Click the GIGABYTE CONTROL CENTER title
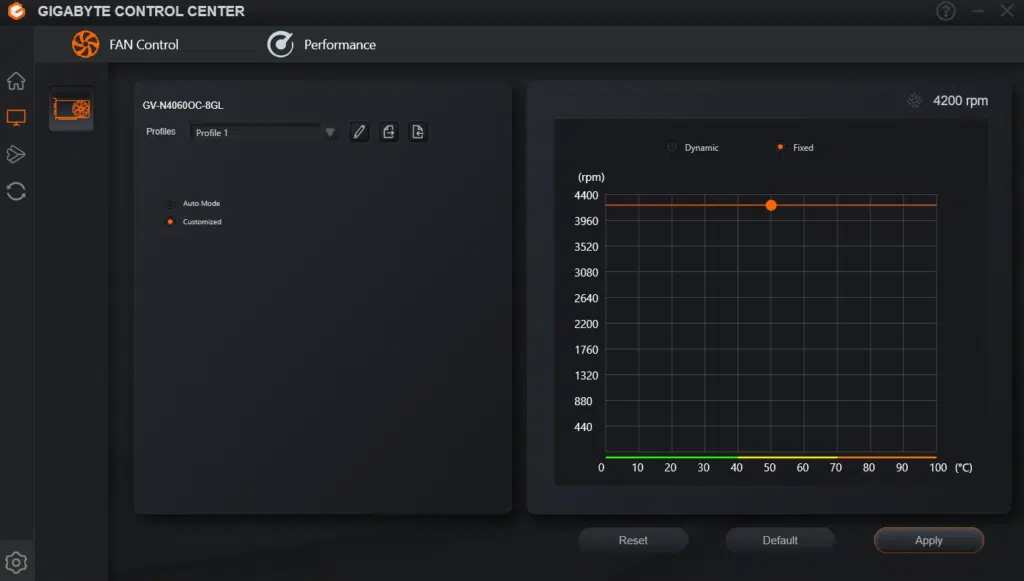 click(141, 11)
